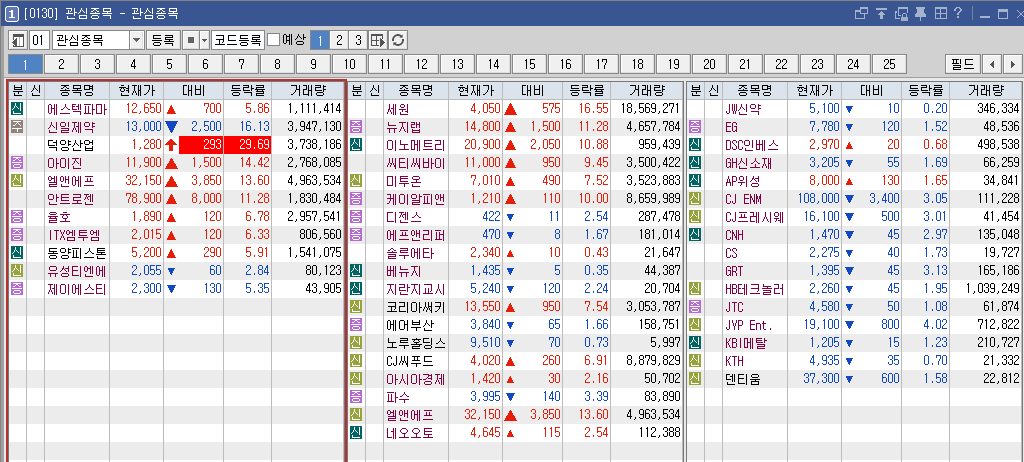This screenshot has width=1024, height=462.
Task: Click the 신 badge on the DSC인베스 row
Action: (696, 145)
